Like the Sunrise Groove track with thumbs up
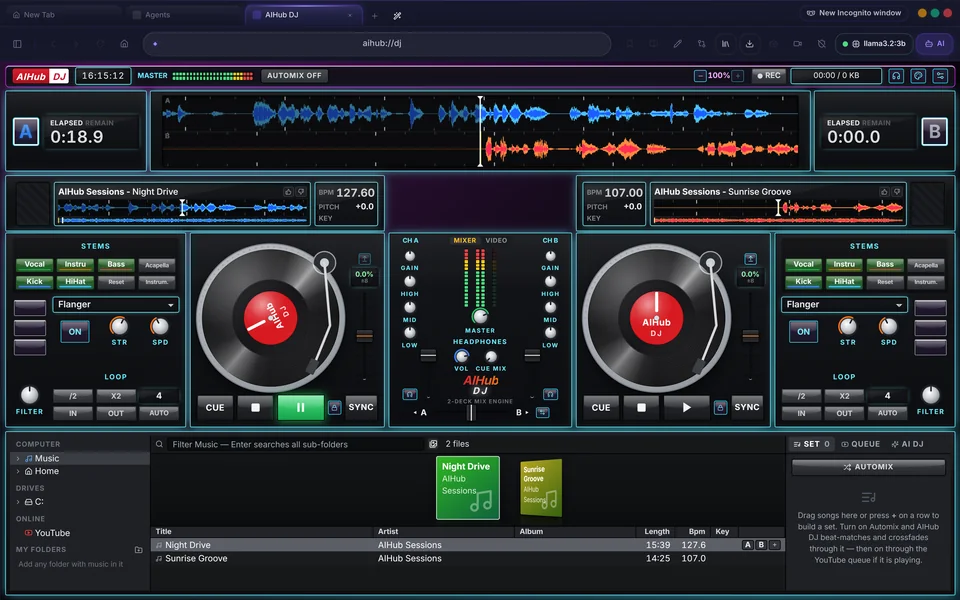The height and width of the screenshot is (600, 960). pos(883,192)
